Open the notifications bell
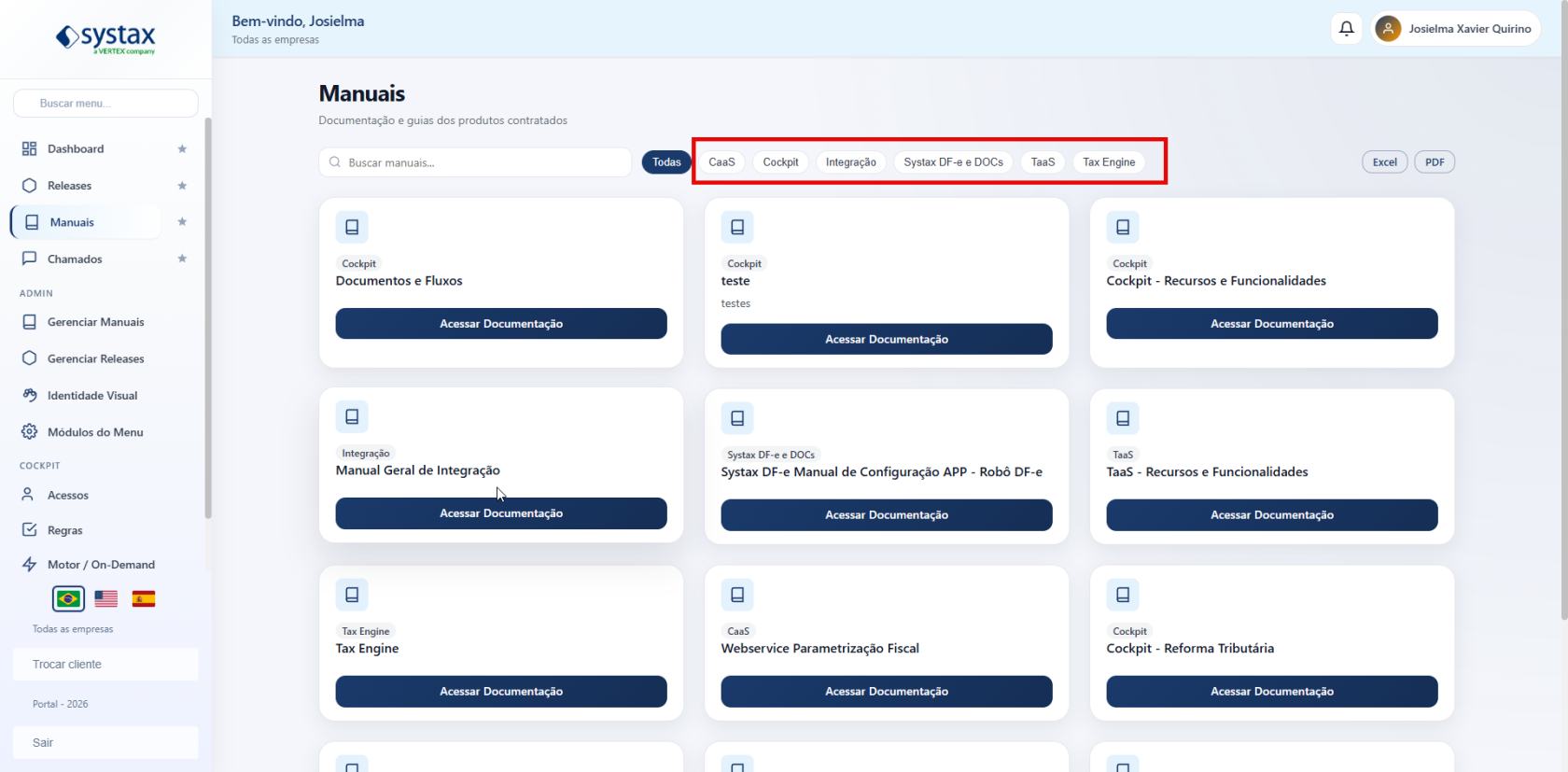Image resolution: width=1568 pixels, height=772 pixels. (x=1347, y=29)
